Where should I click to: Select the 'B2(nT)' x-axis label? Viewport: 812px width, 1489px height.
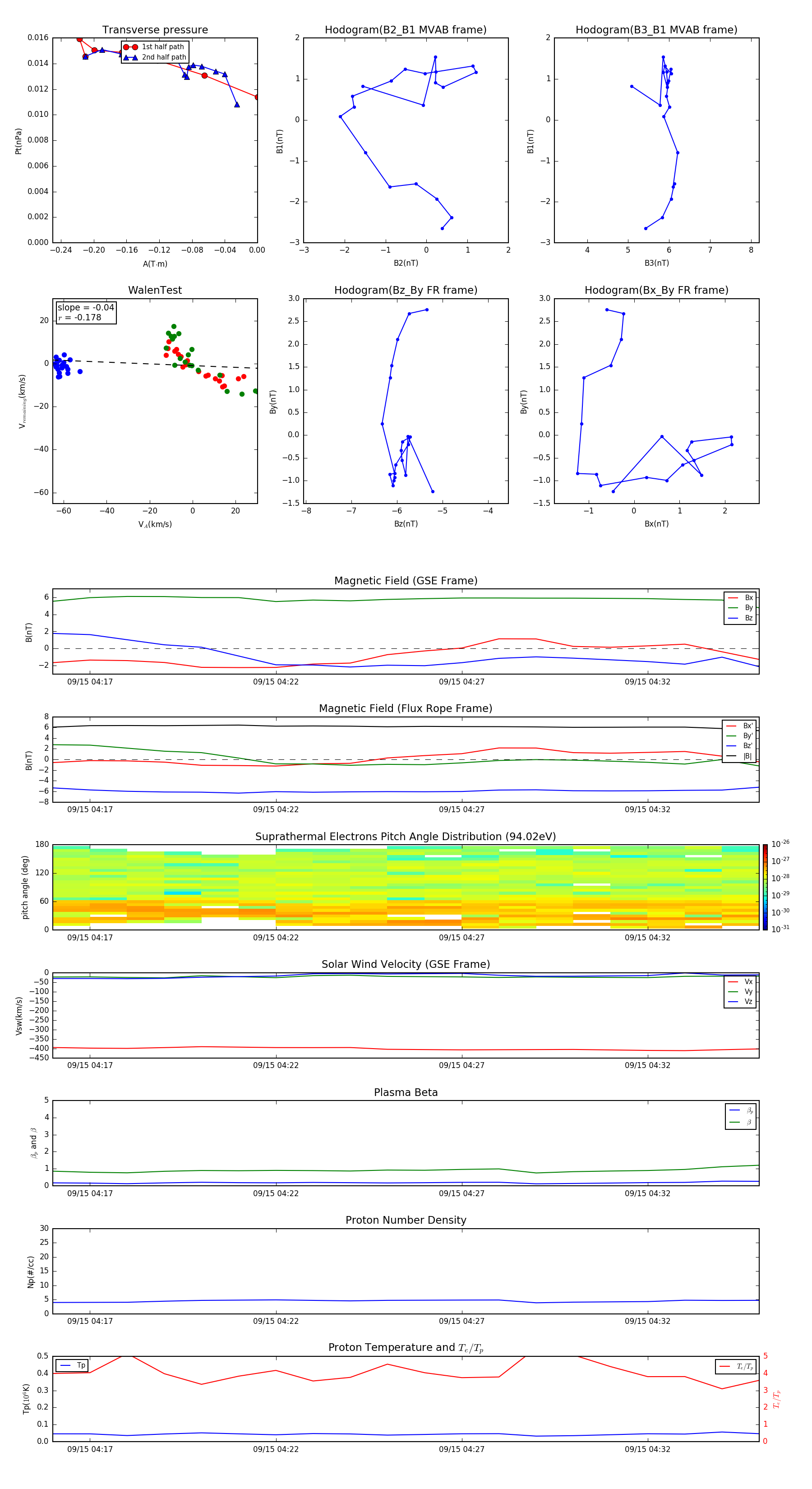406,263
